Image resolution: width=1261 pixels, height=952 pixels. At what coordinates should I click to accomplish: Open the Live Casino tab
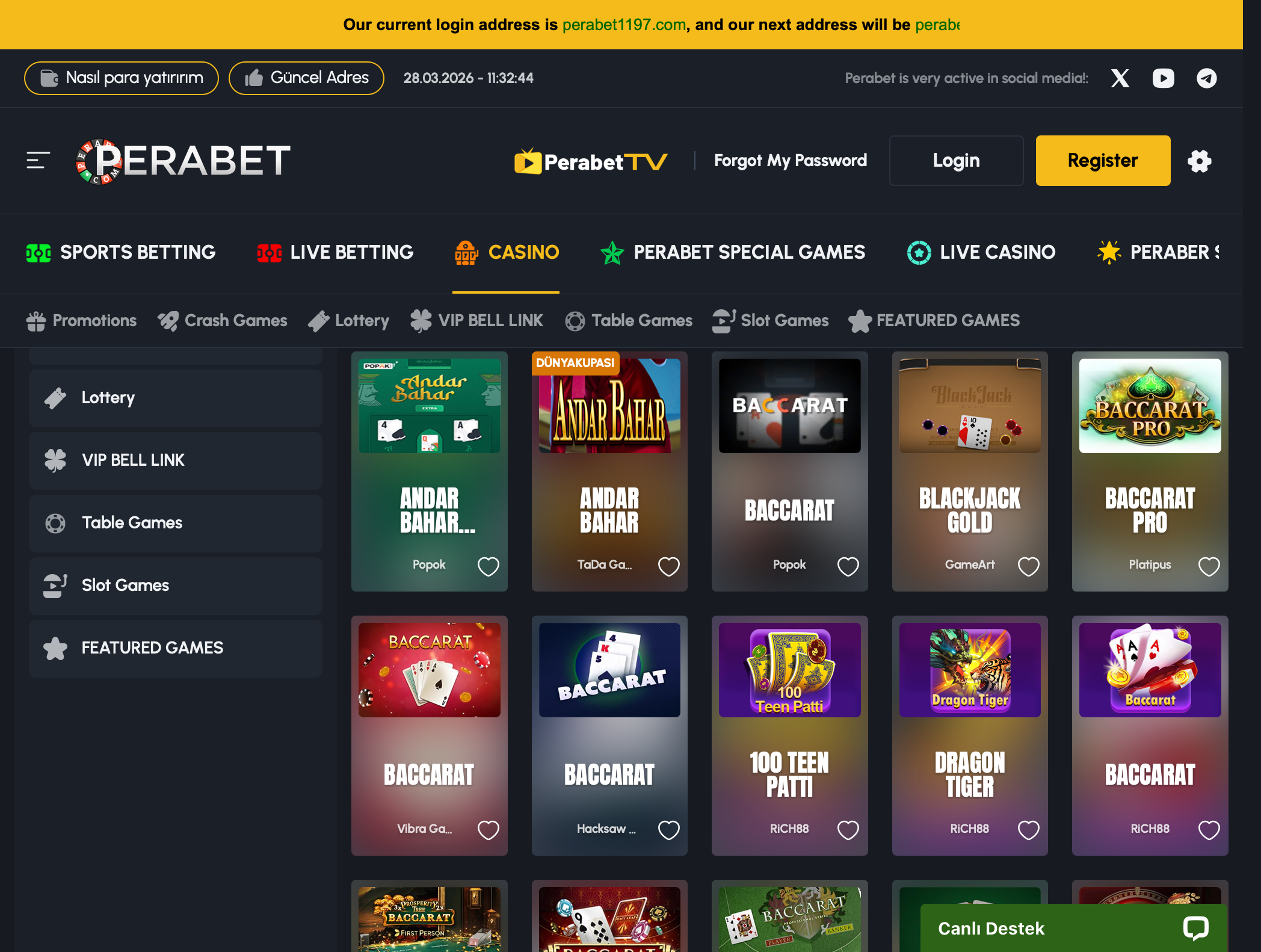[x=981, y=253]
